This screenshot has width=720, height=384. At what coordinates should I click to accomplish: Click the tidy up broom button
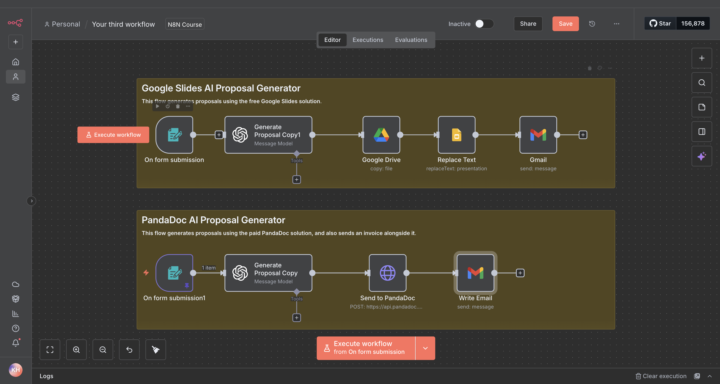156,350
